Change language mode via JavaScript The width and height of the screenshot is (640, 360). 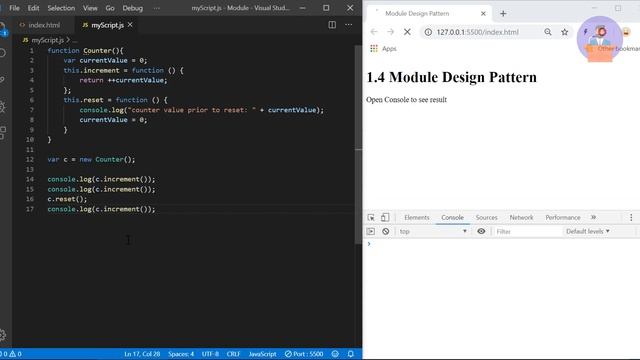point(262,354)
